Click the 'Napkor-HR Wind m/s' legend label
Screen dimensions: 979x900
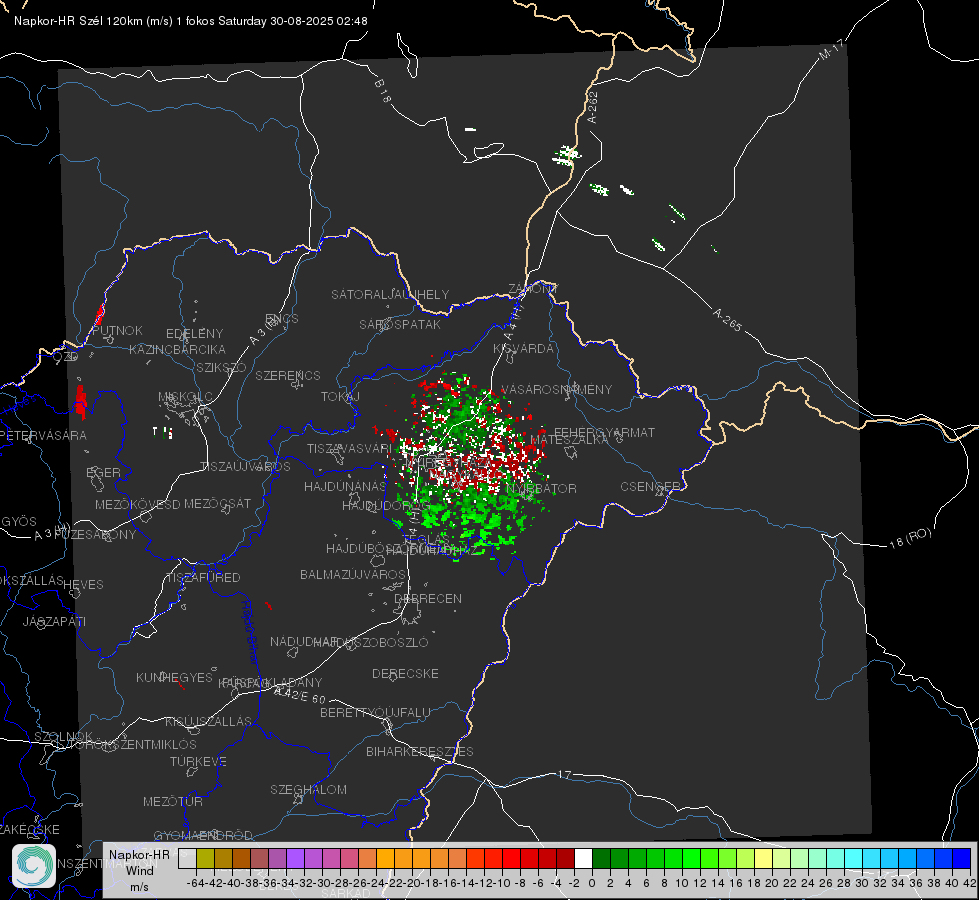[x=139, y=870]
